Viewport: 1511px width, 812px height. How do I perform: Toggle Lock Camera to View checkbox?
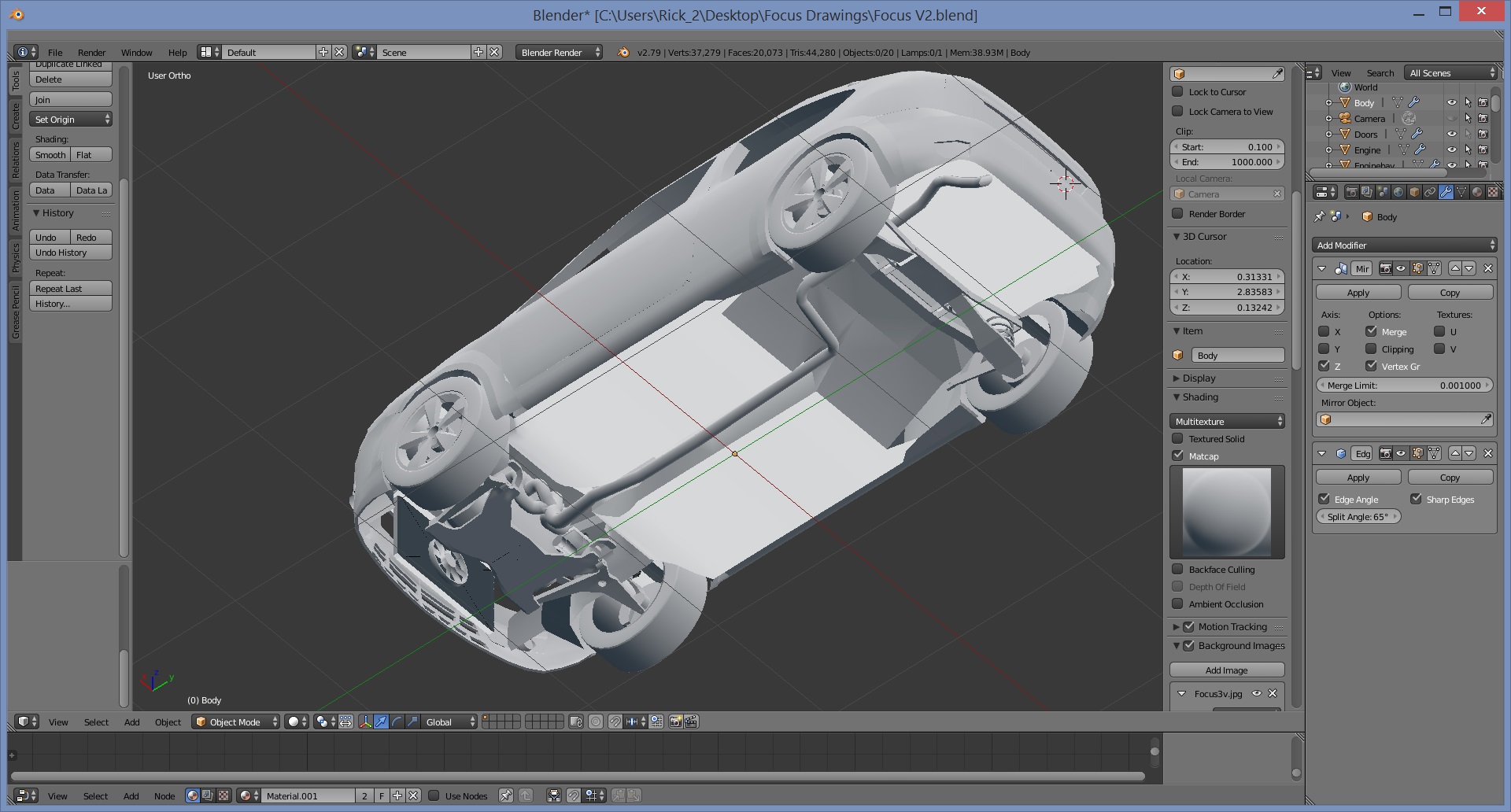(x=1177, y=111)
